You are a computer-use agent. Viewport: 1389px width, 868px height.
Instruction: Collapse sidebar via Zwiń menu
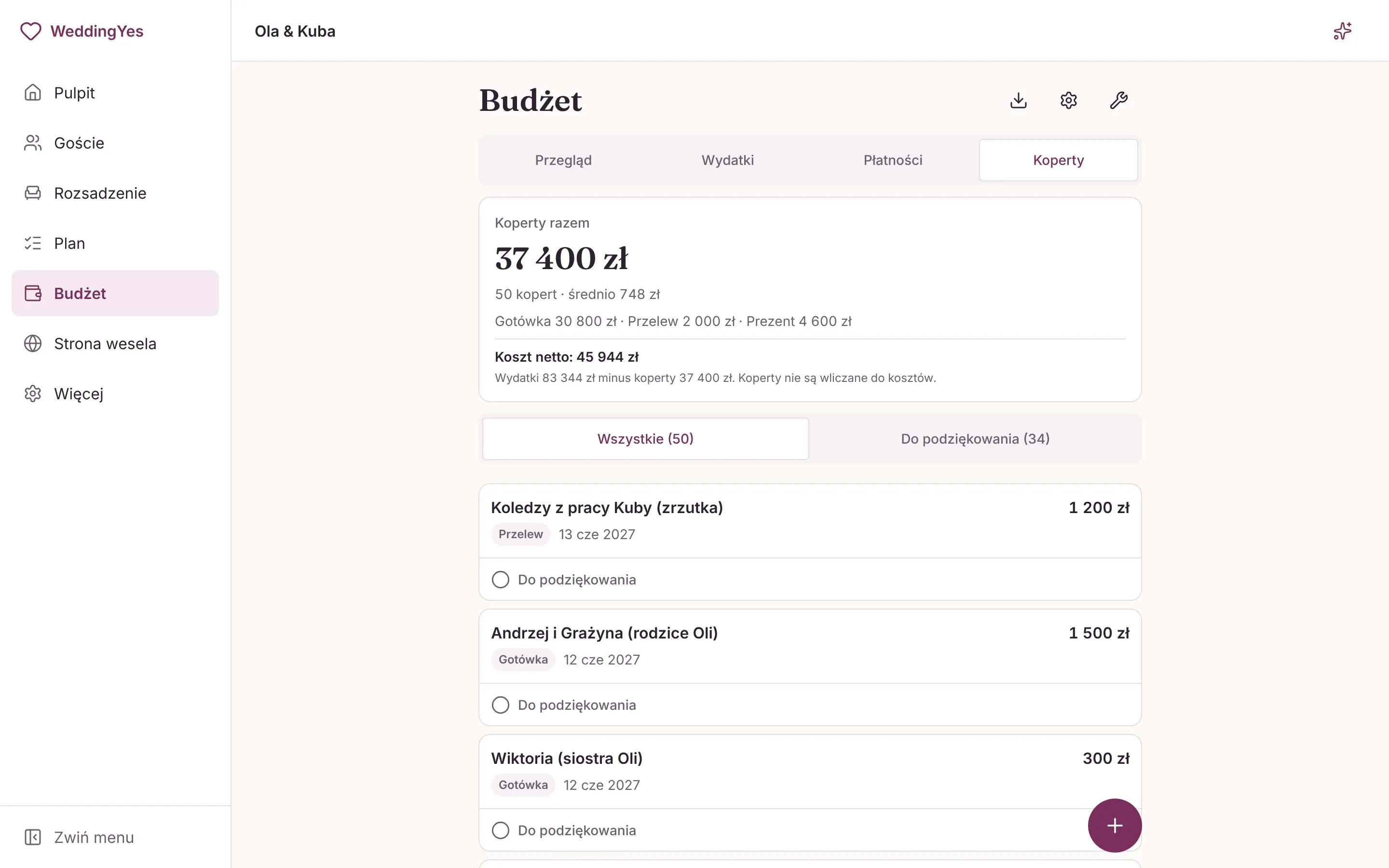pos(115,837)
